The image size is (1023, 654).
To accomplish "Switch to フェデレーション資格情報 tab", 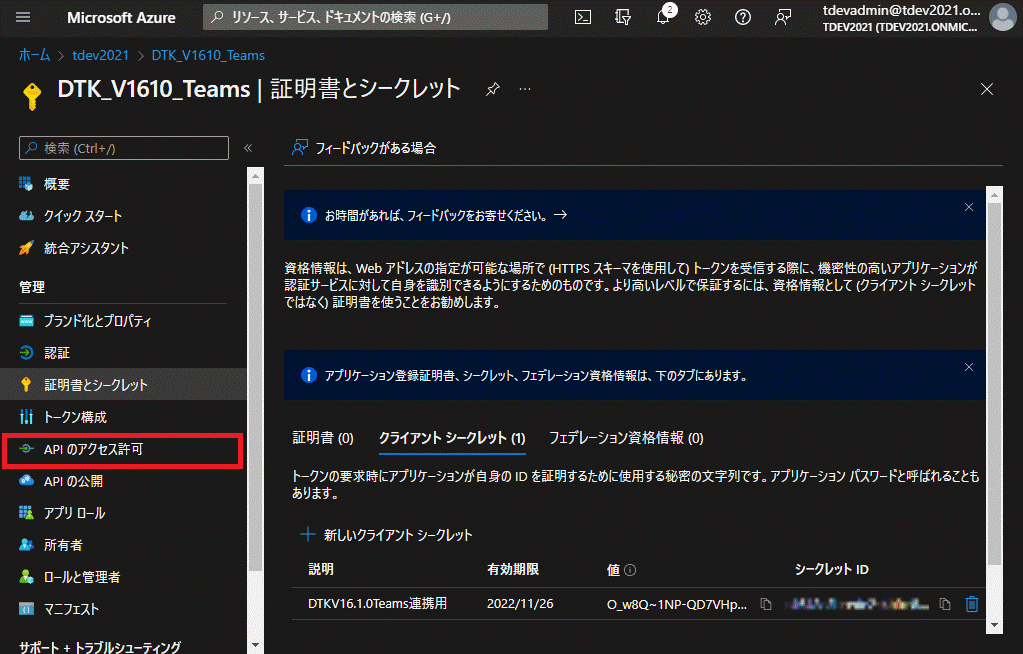I will click(x=626, y=438).
